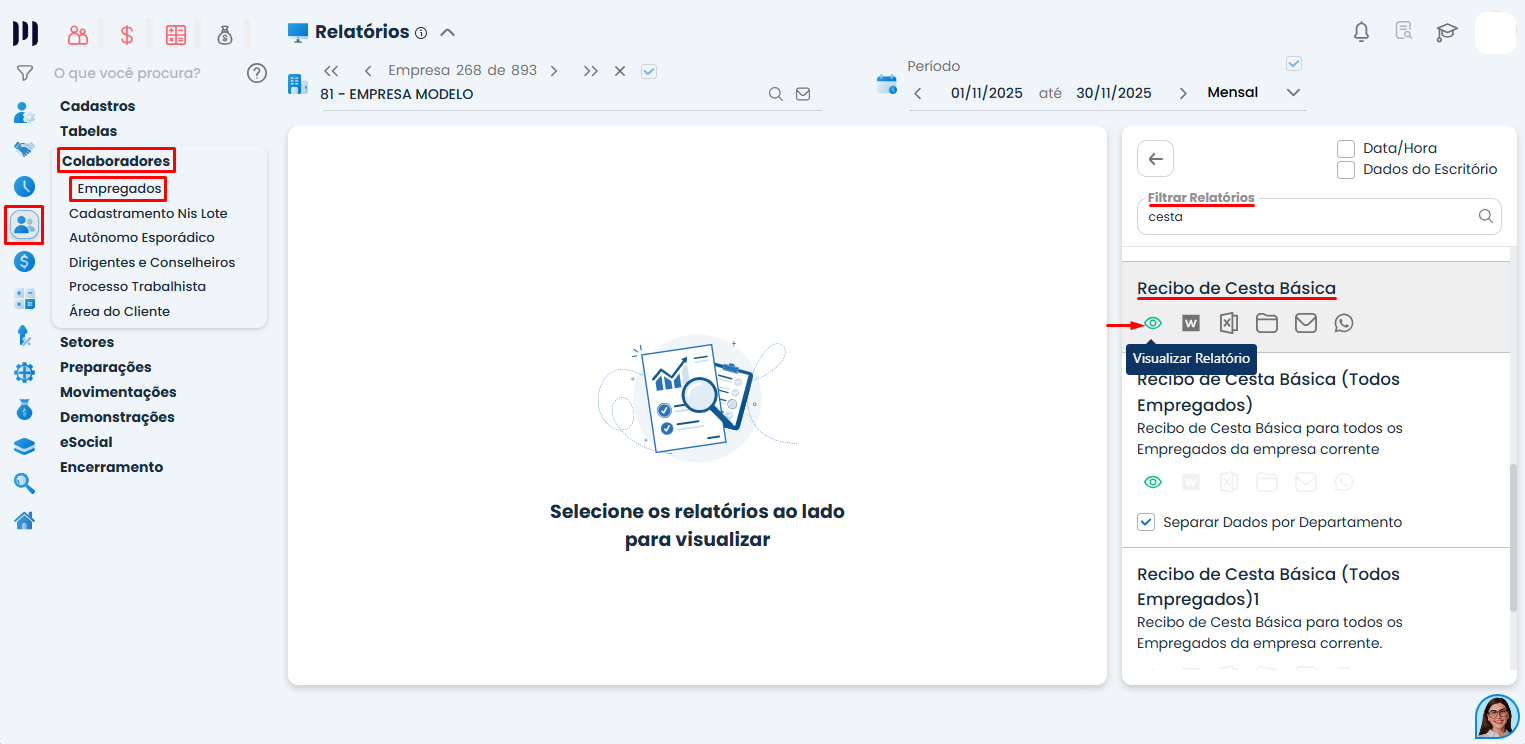Open the notifications bell
Screen dimensions: 1525x744
click(x=1361, y=31)
